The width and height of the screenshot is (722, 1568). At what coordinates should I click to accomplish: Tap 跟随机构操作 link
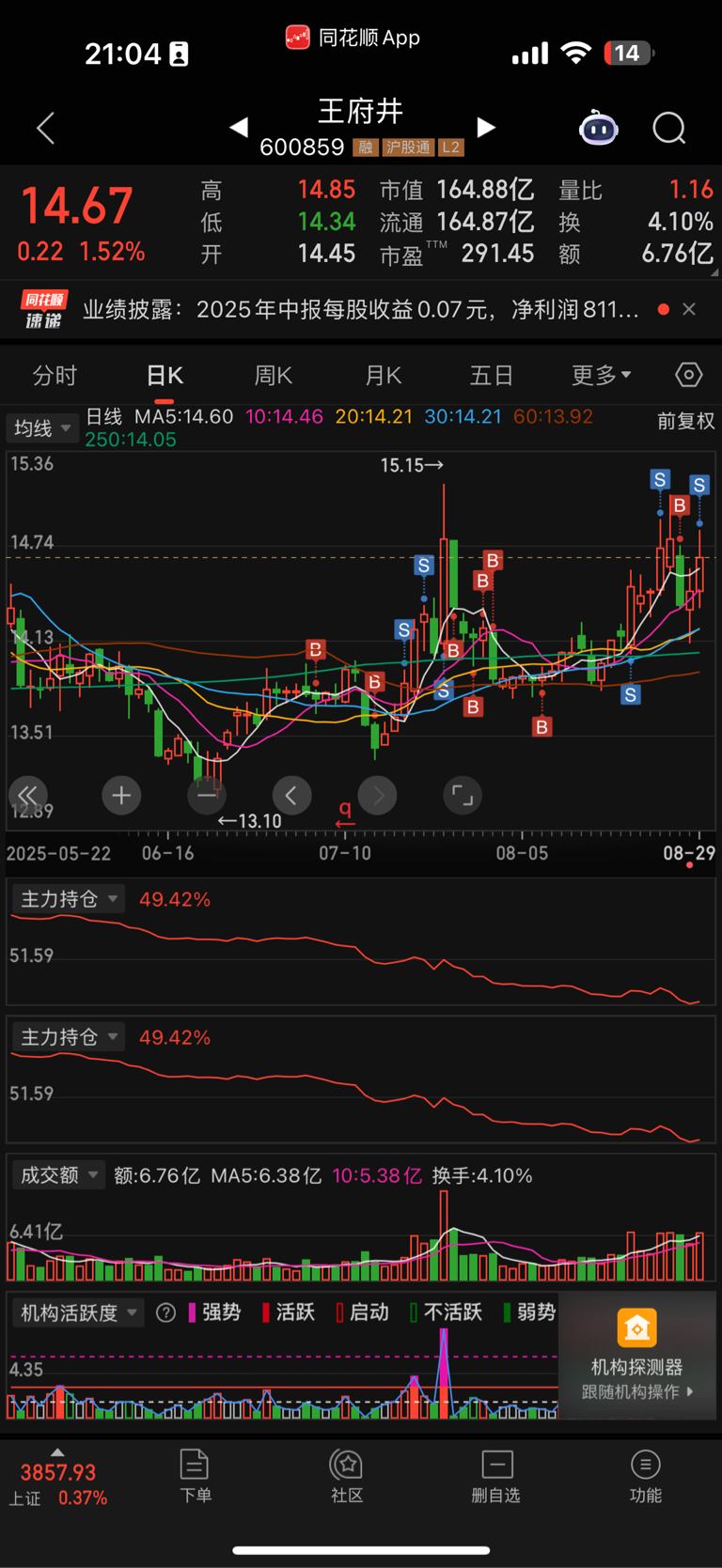click(637, 1391)
